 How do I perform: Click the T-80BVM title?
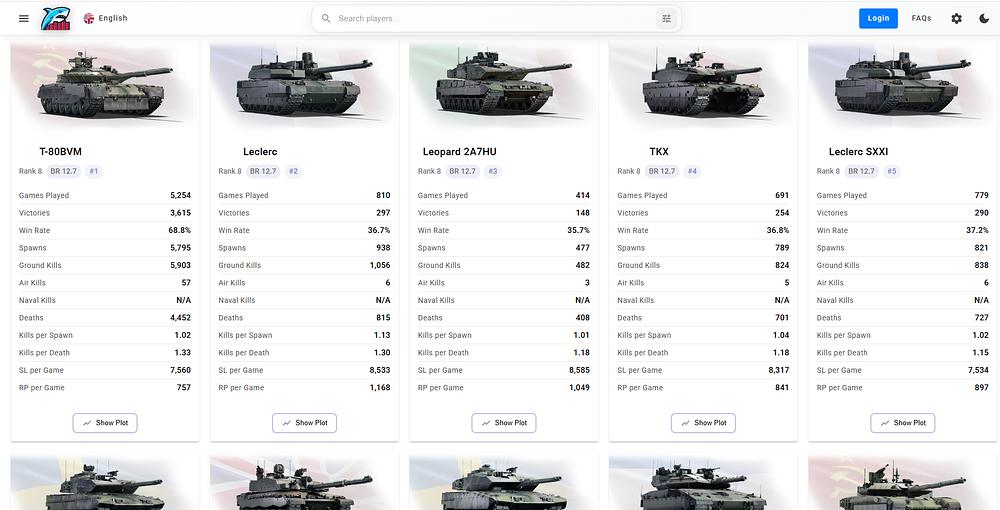click(x=61, y=152)
